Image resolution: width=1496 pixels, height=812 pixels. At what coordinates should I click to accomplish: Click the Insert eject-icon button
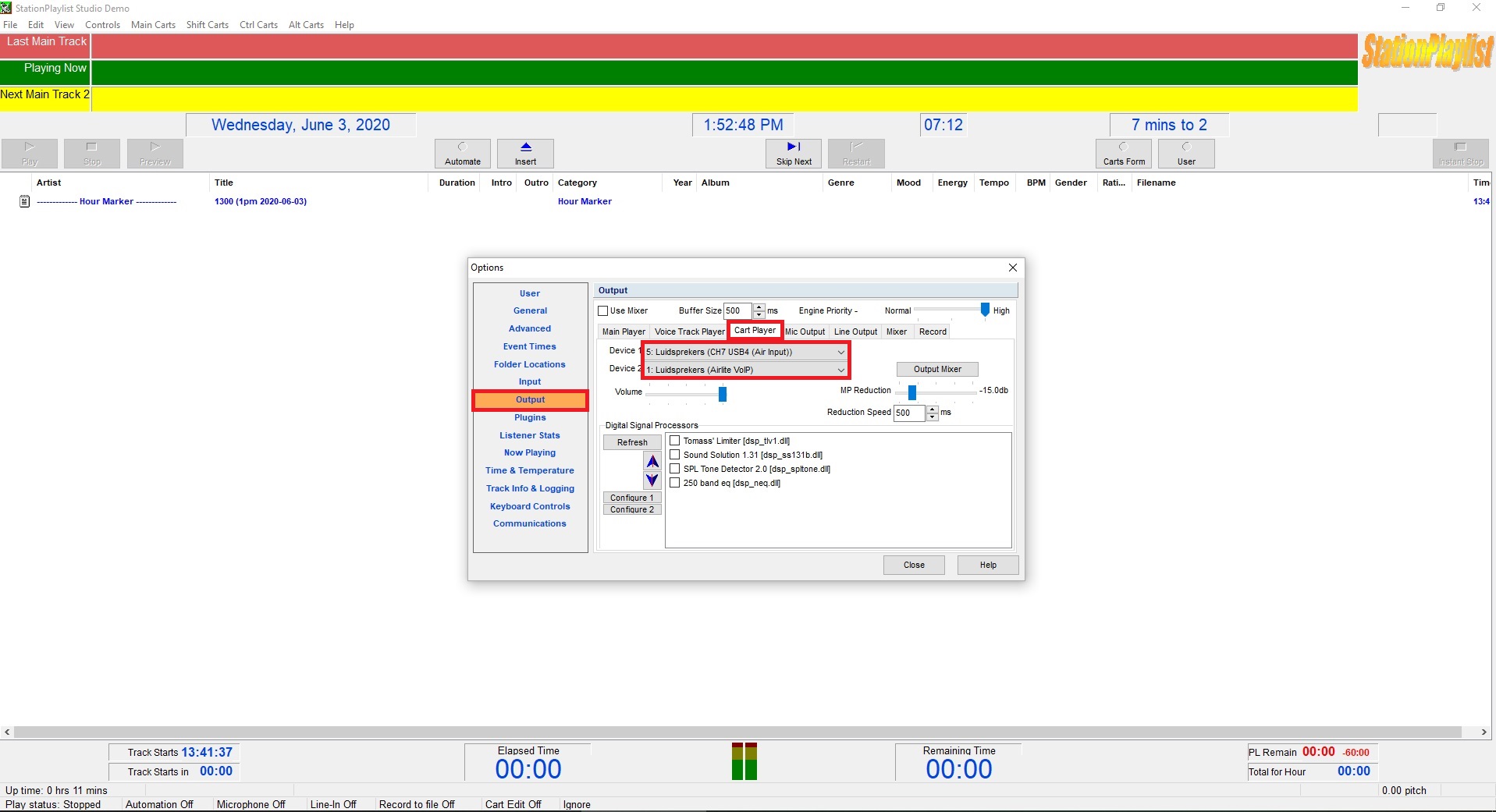[x=525, y=154]
